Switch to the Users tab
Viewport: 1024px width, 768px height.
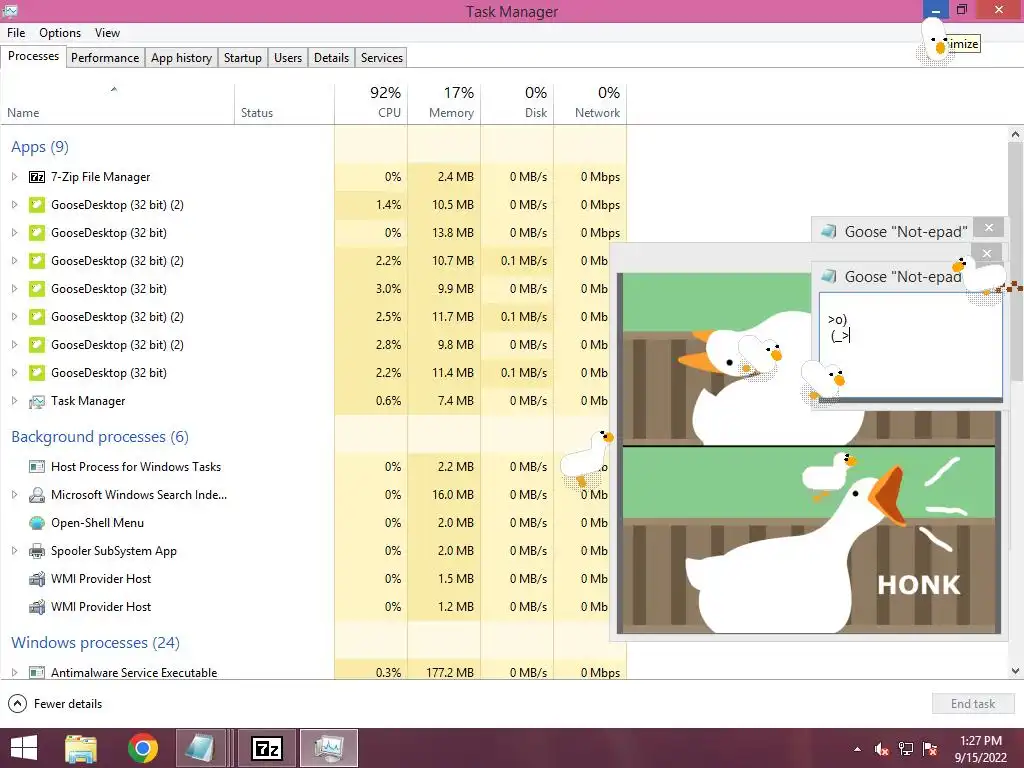(288, 57)
